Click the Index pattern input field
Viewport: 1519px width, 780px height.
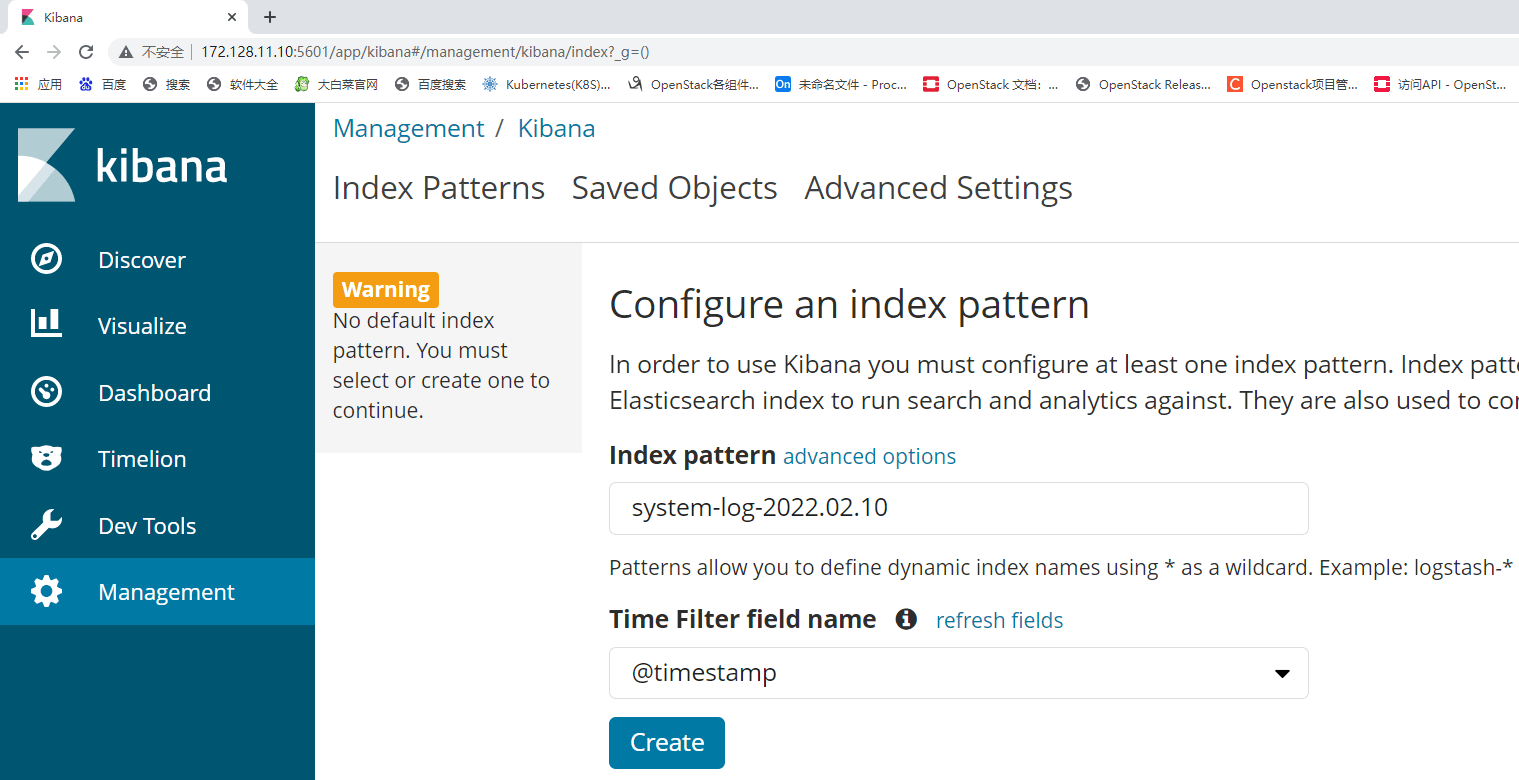pyautogui.click(x=958, y=508)
